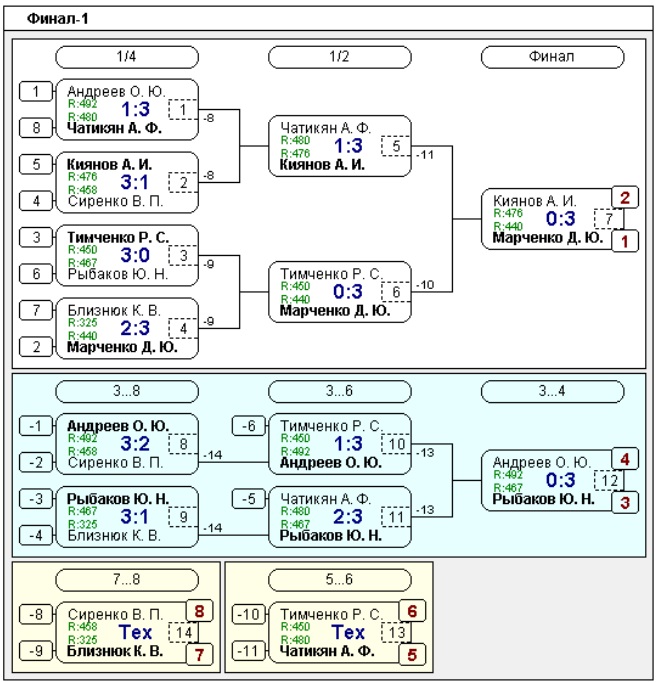This screenshot has height=682, width=657.
Task: Click score 0:3 in the Киянов vs Марченко final
Action: tap(560, 219)
